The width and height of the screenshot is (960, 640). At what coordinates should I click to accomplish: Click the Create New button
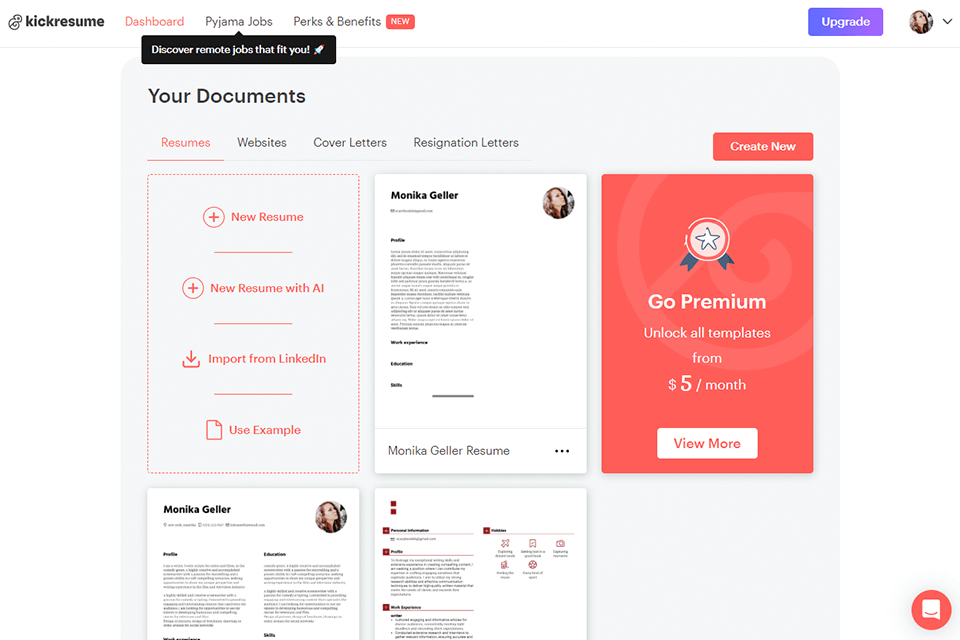click(763, 146)
